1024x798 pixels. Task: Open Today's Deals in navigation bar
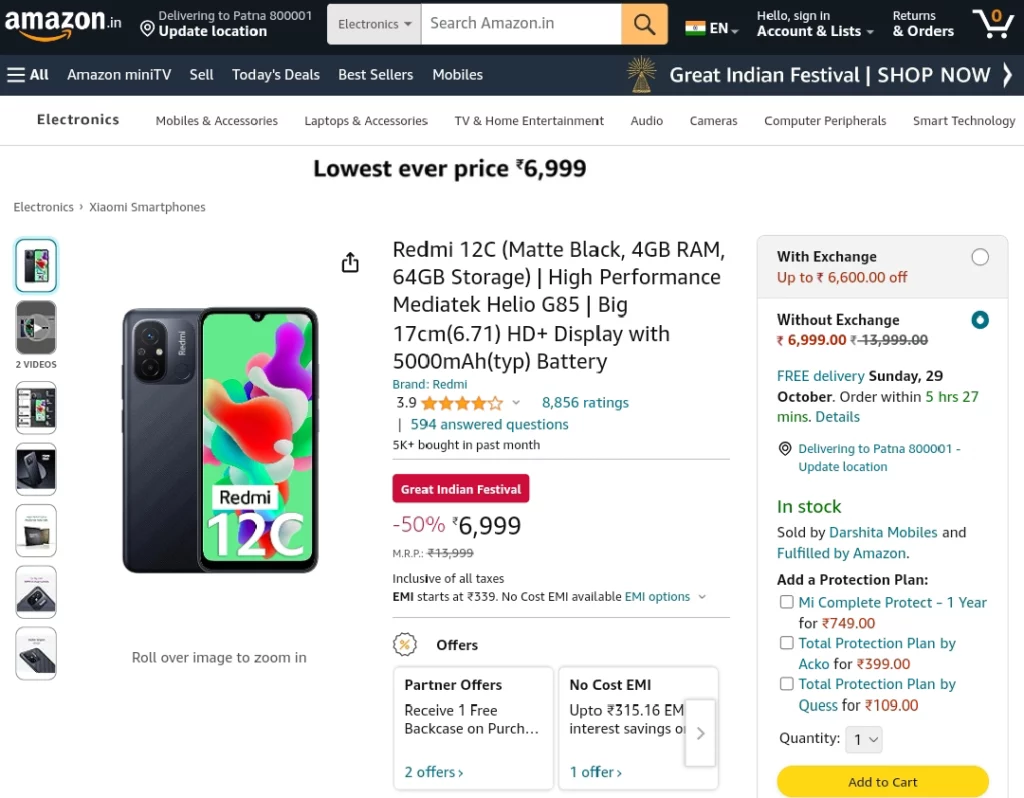[x=276, y=74]
